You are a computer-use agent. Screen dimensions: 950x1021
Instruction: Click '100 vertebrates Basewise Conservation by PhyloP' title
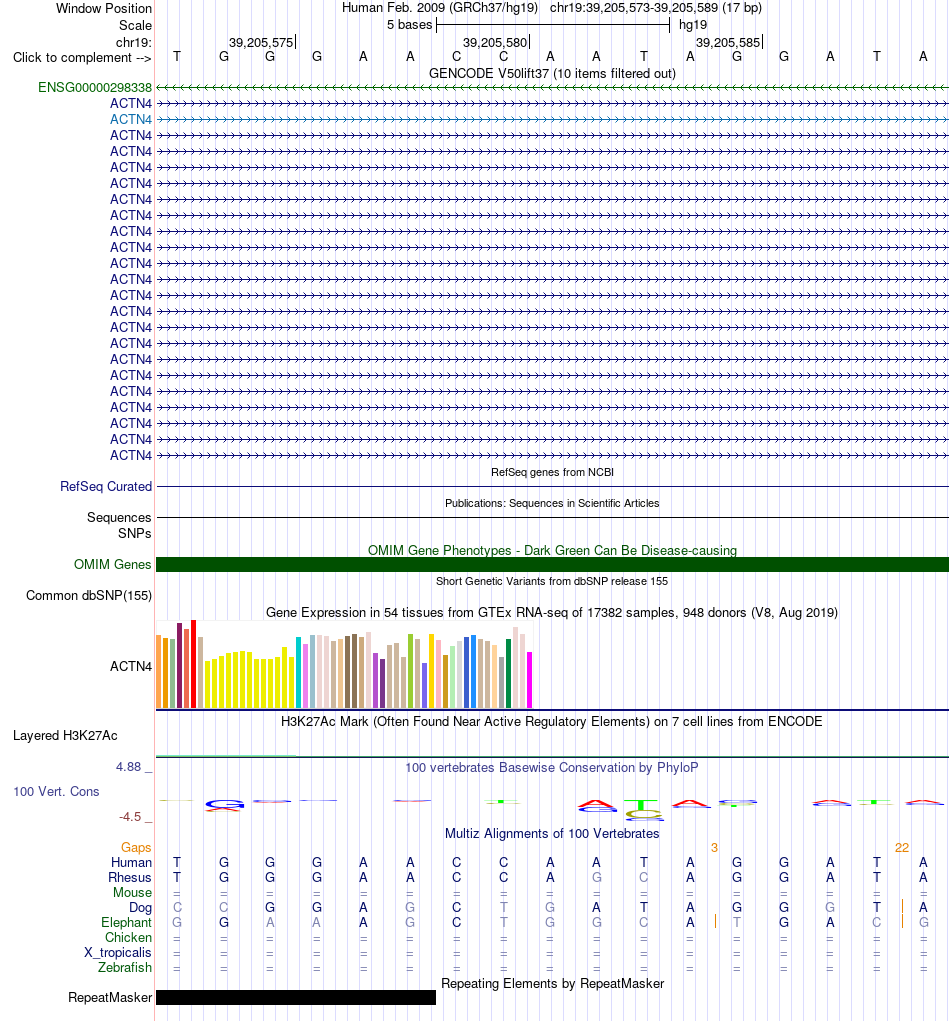(x=552, y=767)
